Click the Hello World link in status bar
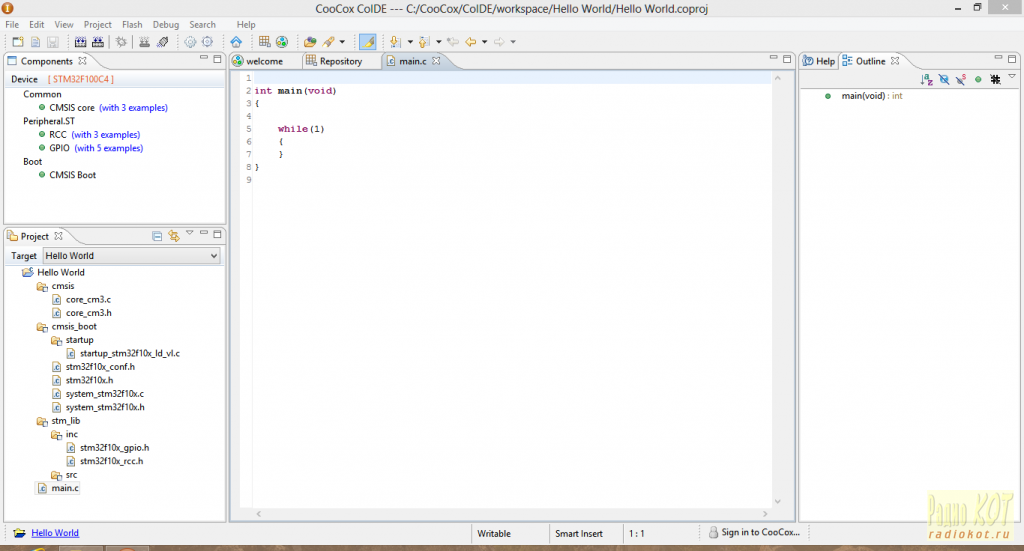1024x551 pixels. [x=55, y=533]
